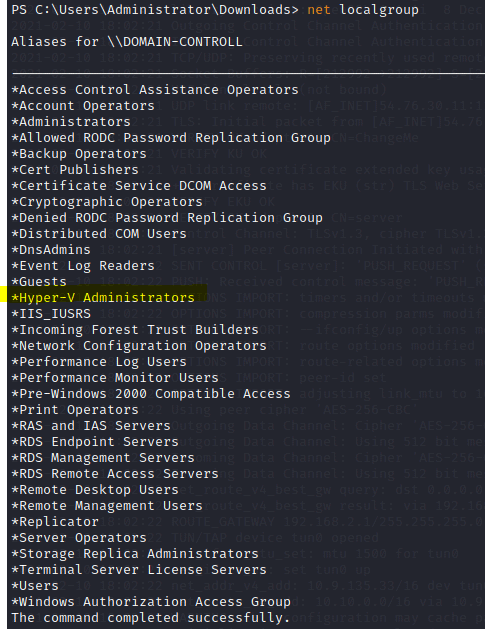The height and width of the screenshot is (629, 485).
Task: Click 'The command completed successfully.' message
Action: [151, 618]
